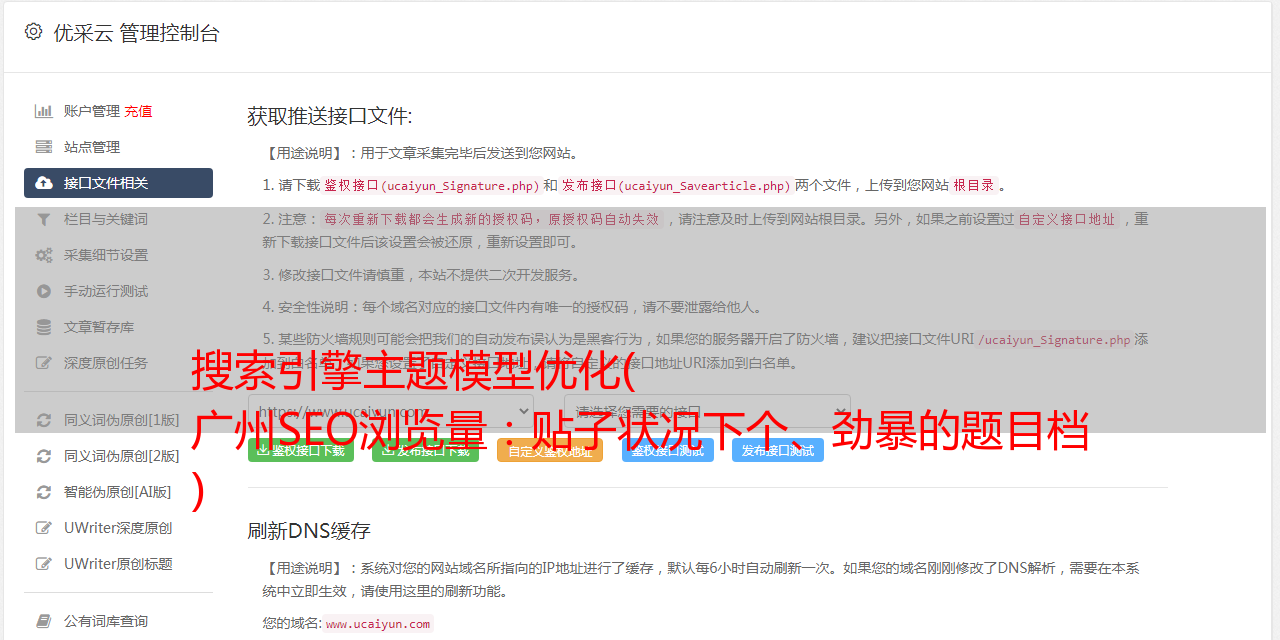
Task: Click the orange 自定义鉴权地址 button
Action: (550, 451)
